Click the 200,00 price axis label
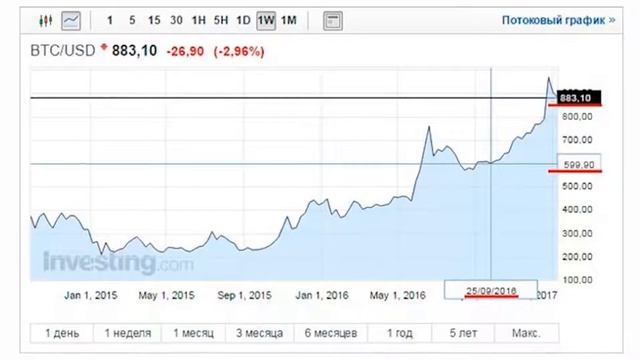The image size is (640, 360). [577, 257]
